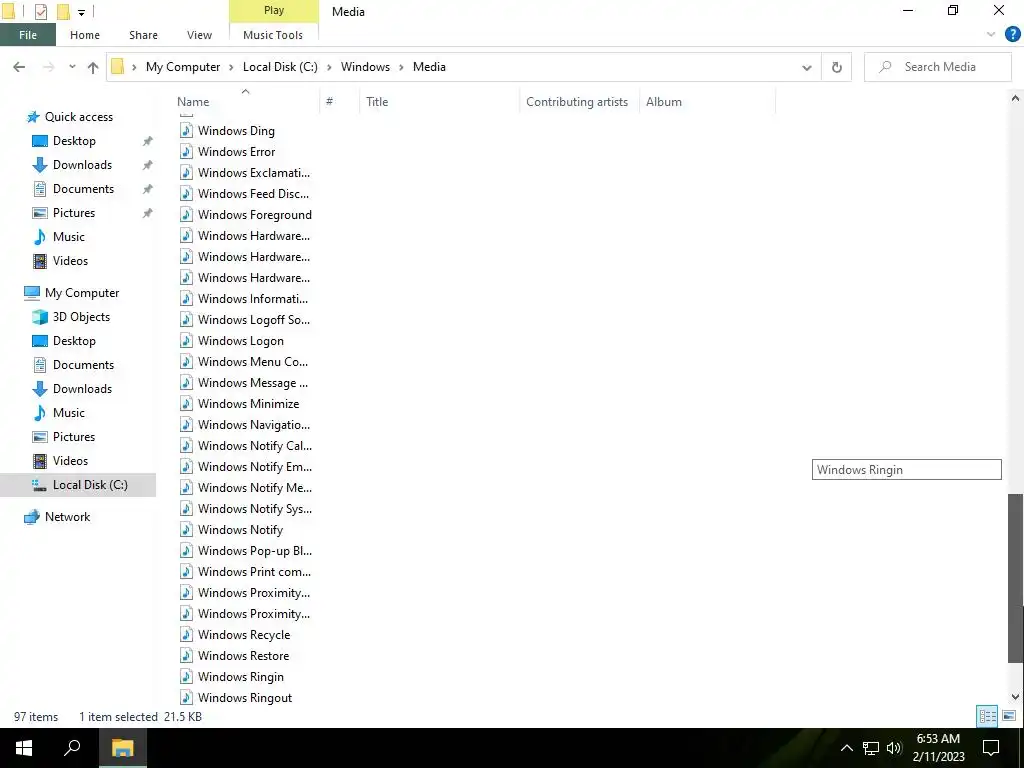Switch to Details view layout button
The height and width of the screenshot is (768, 1024).
pyautogui.click(x=987, y=716)
